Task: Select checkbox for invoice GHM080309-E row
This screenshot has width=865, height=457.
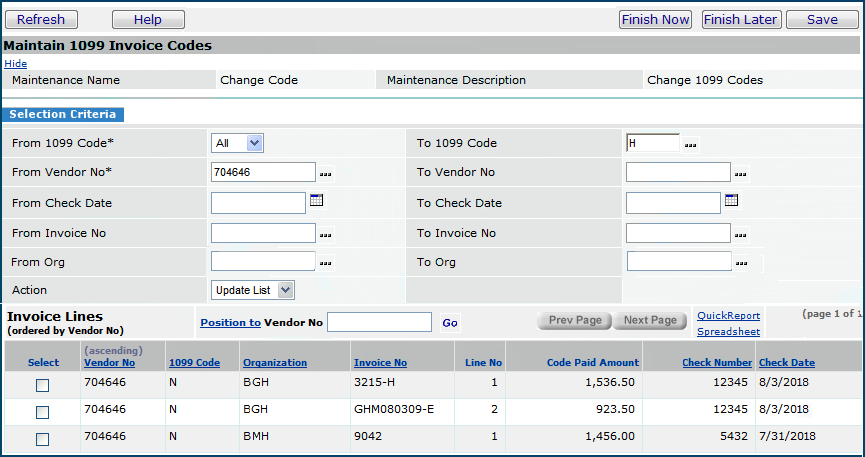Action: coord(42,412)
